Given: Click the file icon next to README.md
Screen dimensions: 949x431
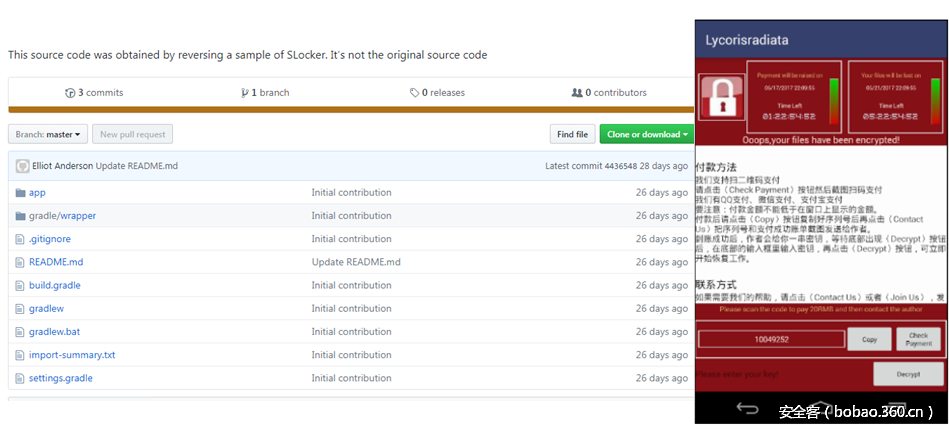Looking at the screenshot, I should click(x=20, y=262).
